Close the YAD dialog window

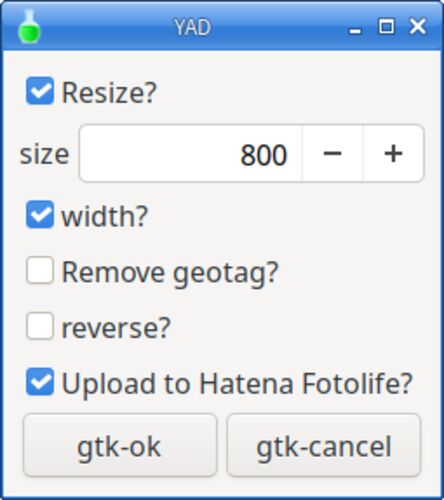click(418, 26)
